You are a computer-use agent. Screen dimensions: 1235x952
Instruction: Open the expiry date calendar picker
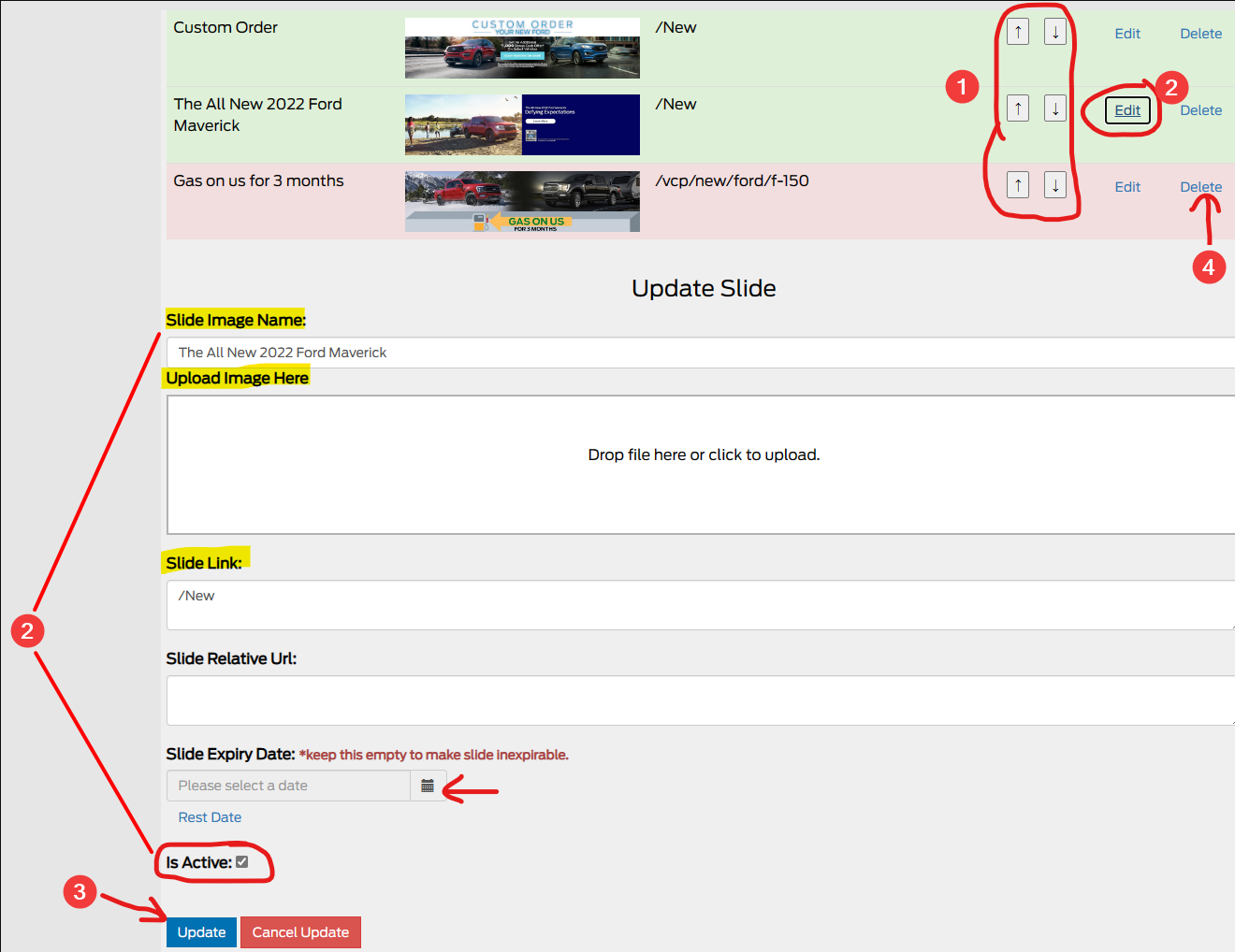428,786
